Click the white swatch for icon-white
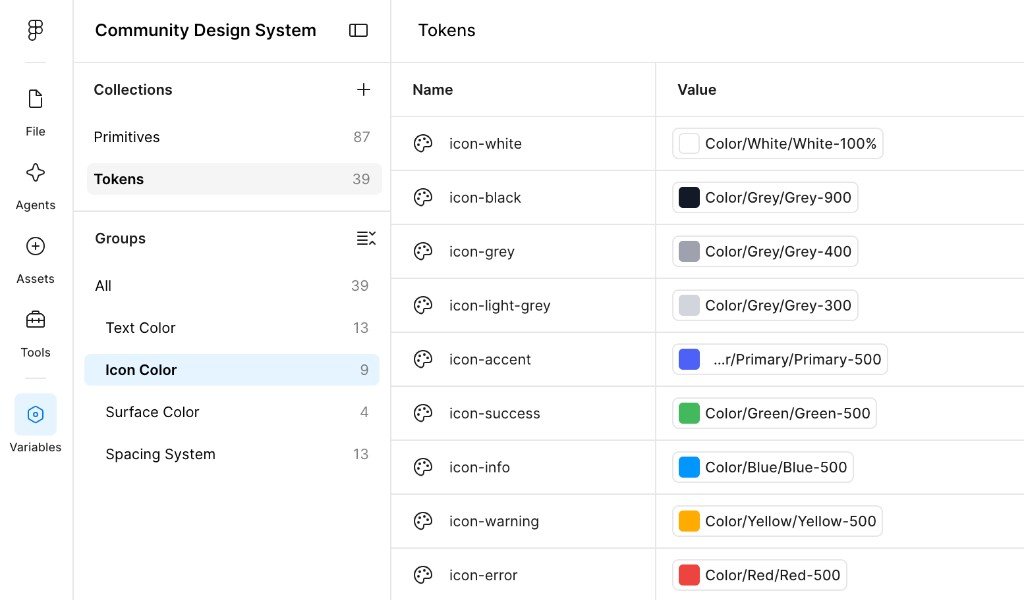Viewport: 1024px width, 600px height. pos(689,144)
